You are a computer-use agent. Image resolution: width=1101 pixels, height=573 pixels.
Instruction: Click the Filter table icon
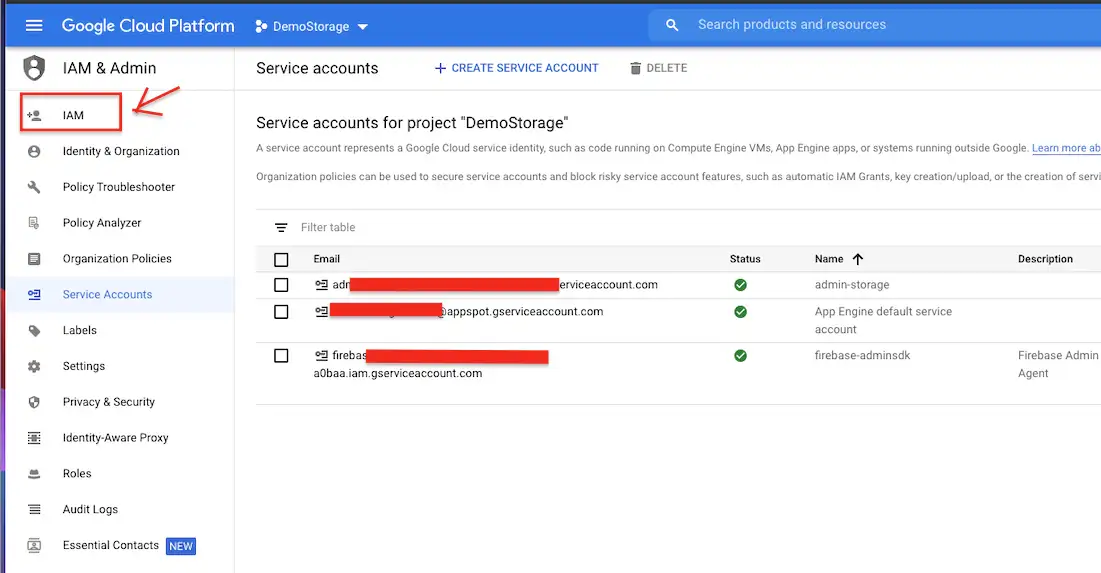point(281,227)
